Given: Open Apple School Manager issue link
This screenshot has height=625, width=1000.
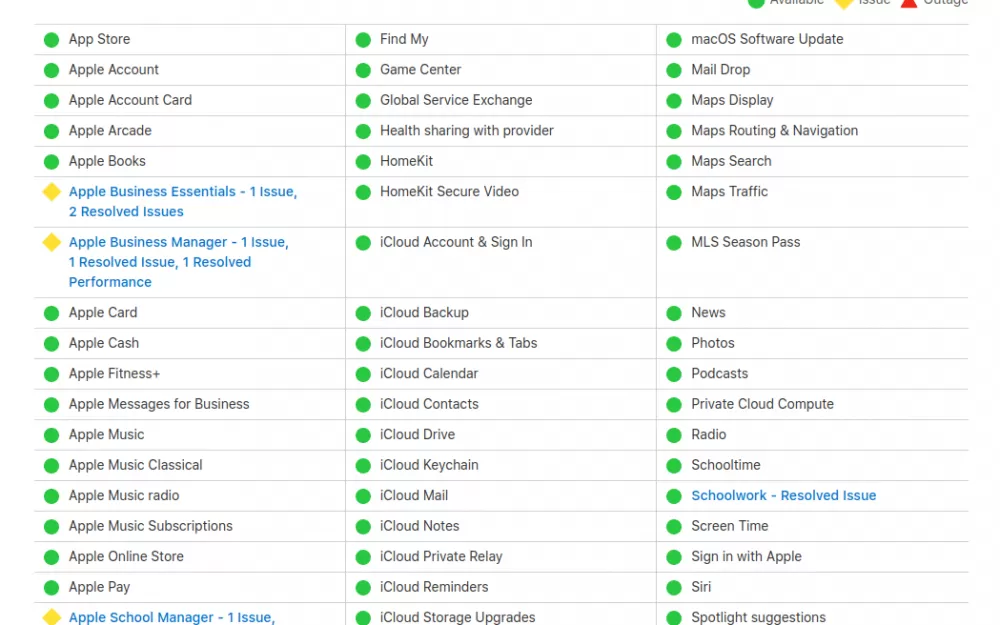Looking at the screenshot, I should click(x=172, y=617).
